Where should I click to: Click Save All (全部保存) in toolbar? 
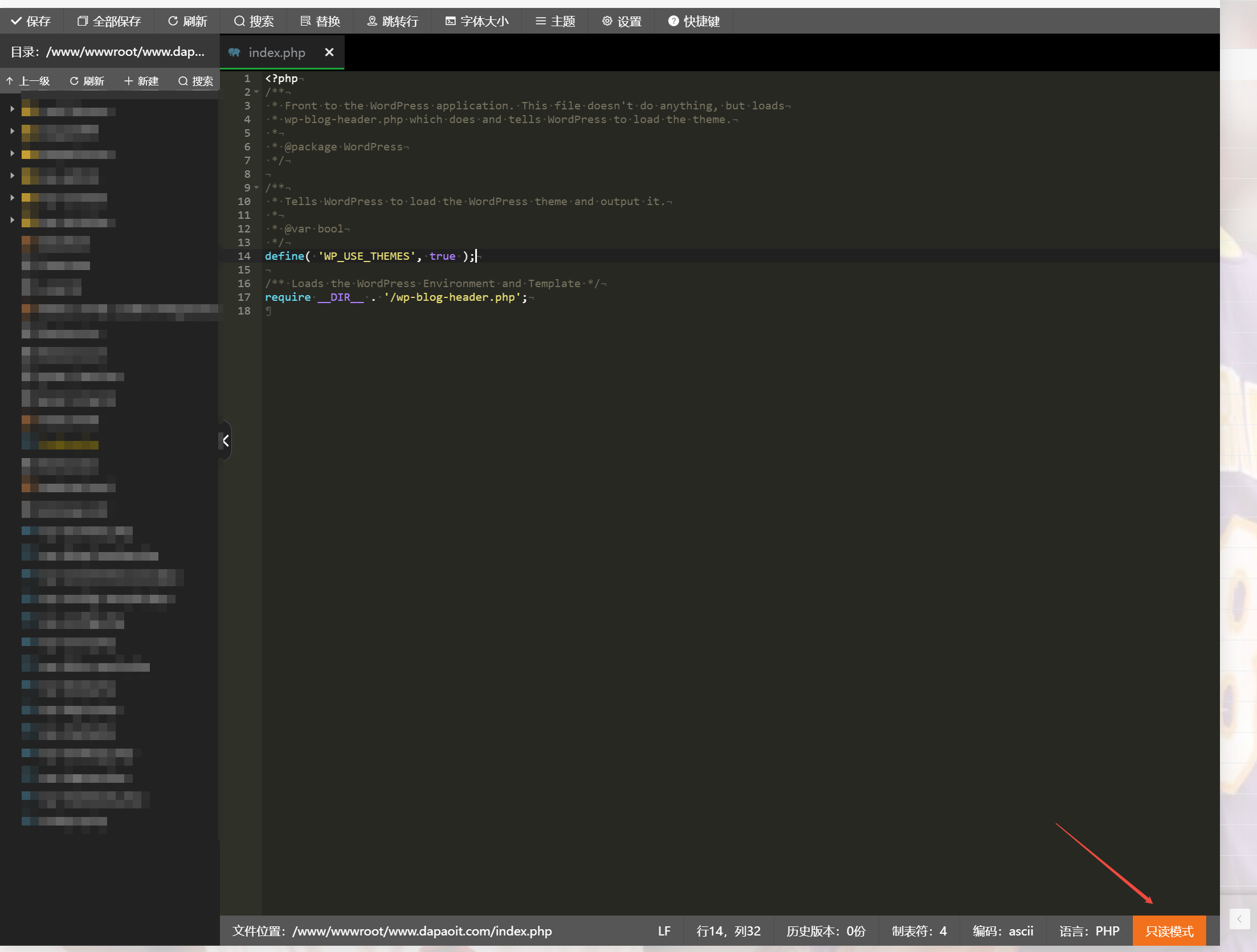pos(109,21)
